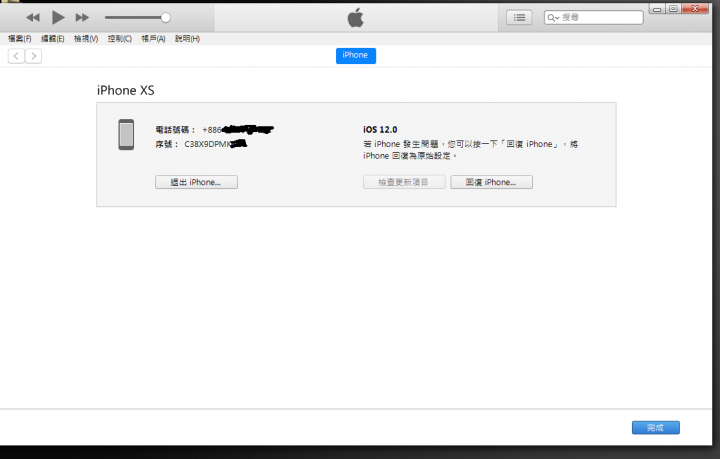Go forward with the right chevron button
The height and width of the screenshot is (459, 720).
coord(34,56)
